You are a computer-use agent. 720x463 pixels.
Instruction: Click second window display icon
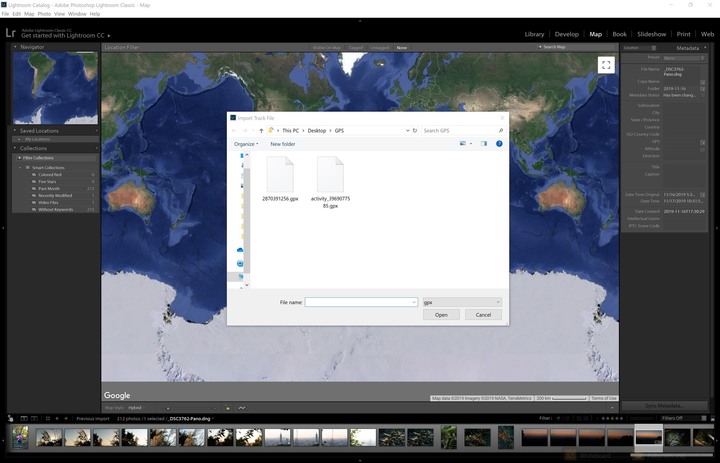pyautogui.click(x=34, y=418)
